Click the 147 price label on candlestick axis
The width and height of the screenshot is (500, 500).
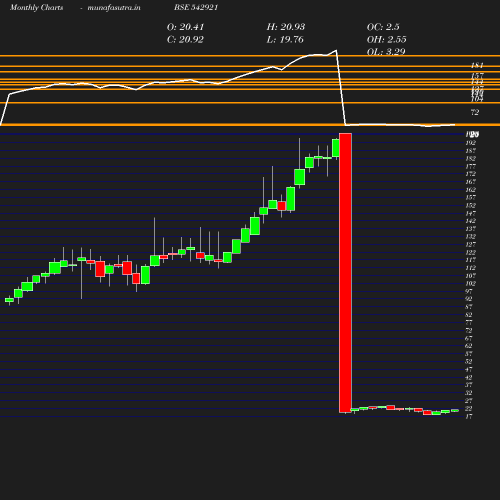click(x=471, y=213)
